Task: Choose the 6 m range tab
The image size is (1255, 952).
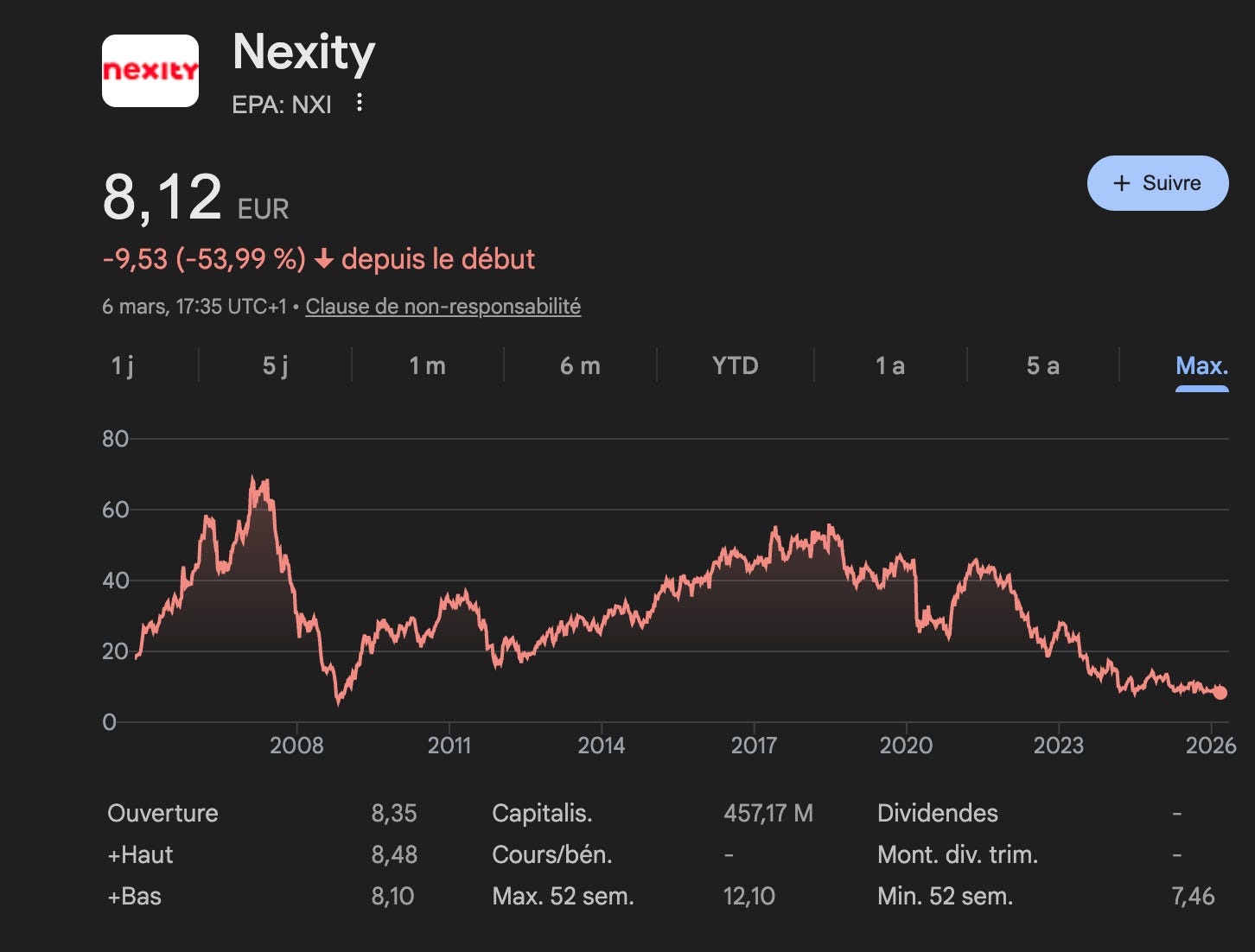Action: click(580, 365)
